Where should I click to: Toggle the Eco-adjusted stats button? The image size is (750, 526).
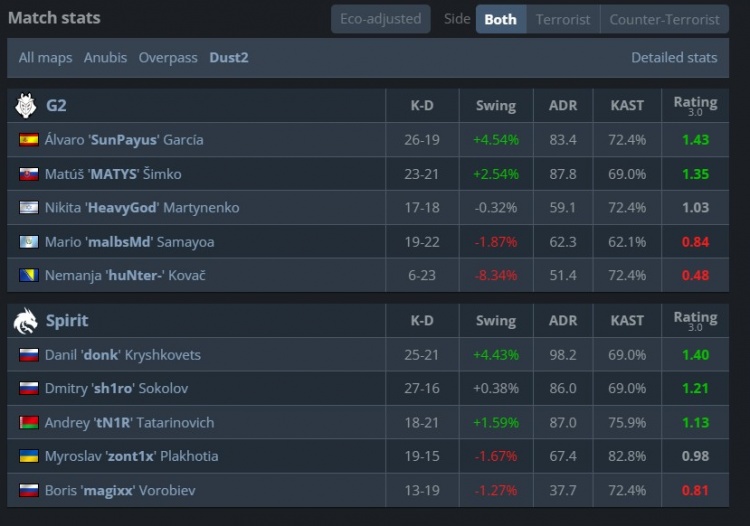[x=381, y=19]
